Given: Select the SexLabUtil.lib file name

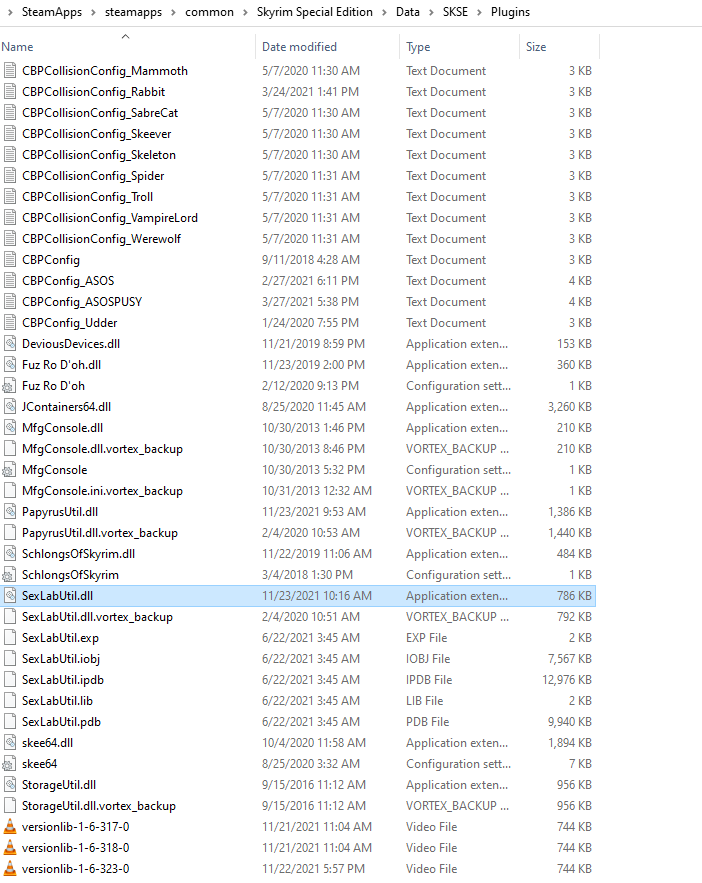Looking at the screenshot, I should click(x=57, y=701).
